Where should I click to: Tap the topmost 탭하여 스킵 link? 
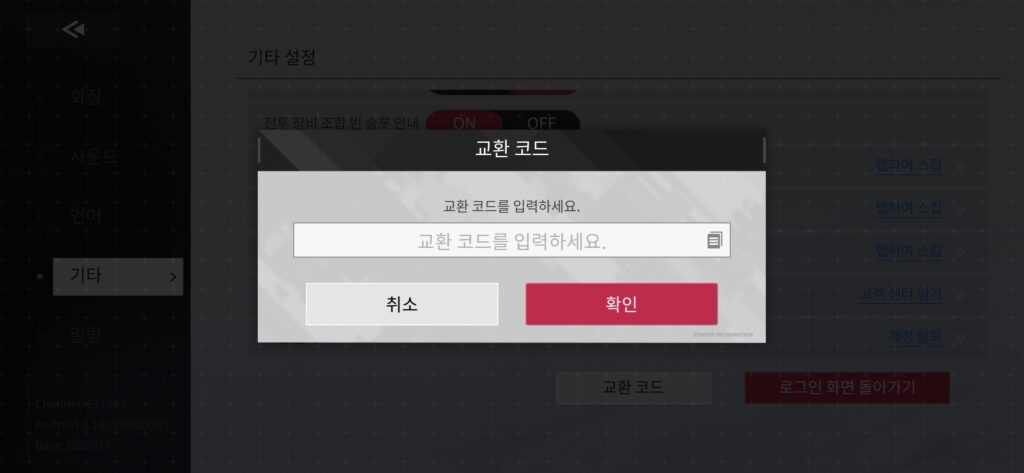tap(908, 165)
